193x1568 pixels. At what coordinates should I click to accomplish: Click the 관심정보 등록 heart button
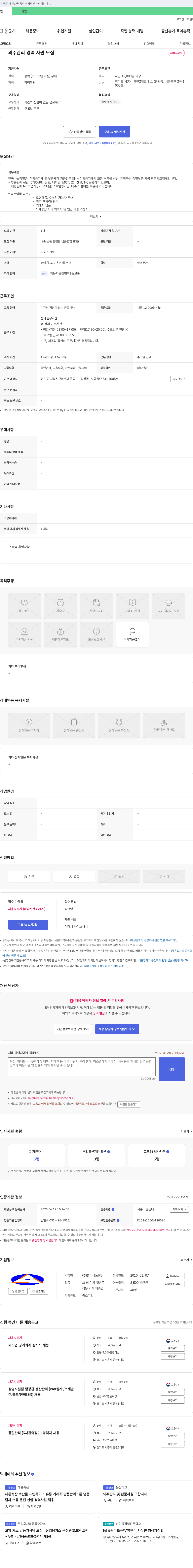[x=79, y=131]
